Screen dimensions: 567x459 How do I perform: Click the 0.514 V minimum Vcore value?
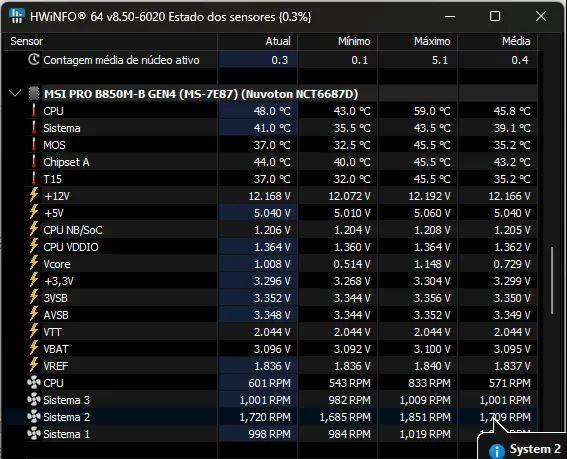[x=352, y=264]
